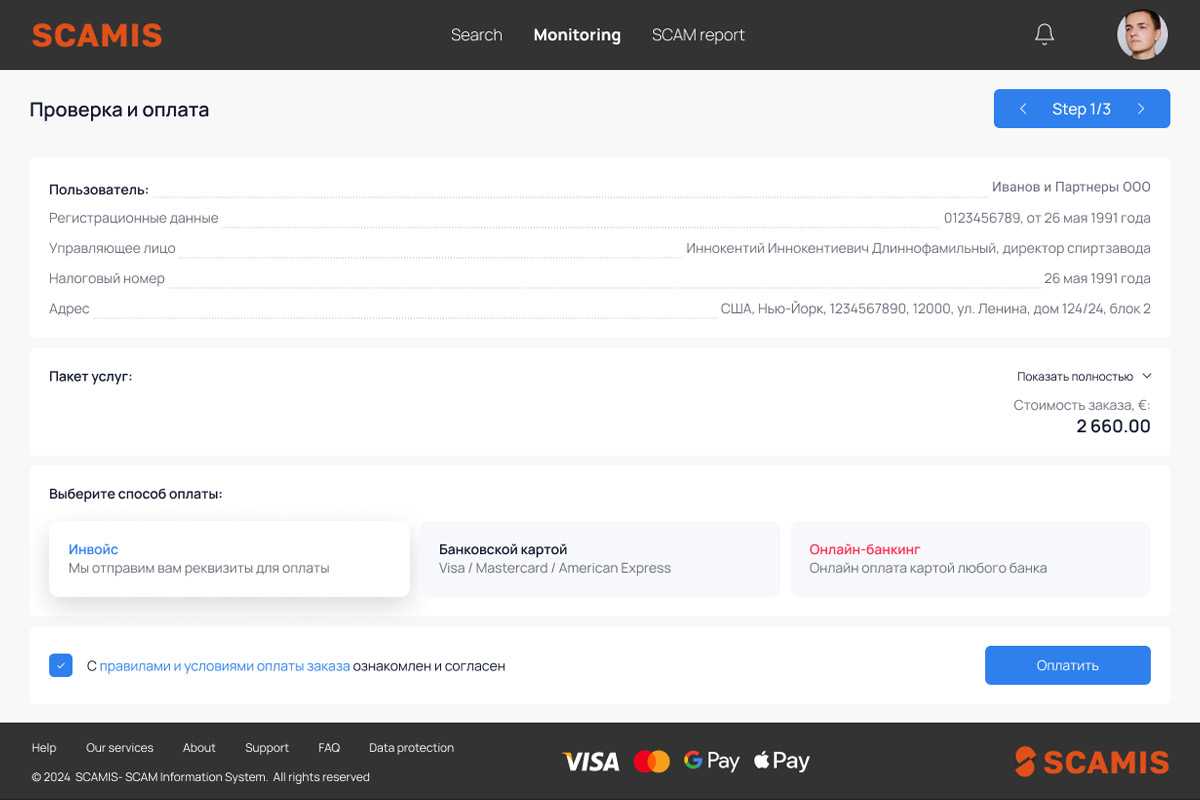Open the SCAM report tab
This screenshot has height=800, width=1200.
(698, 35)
